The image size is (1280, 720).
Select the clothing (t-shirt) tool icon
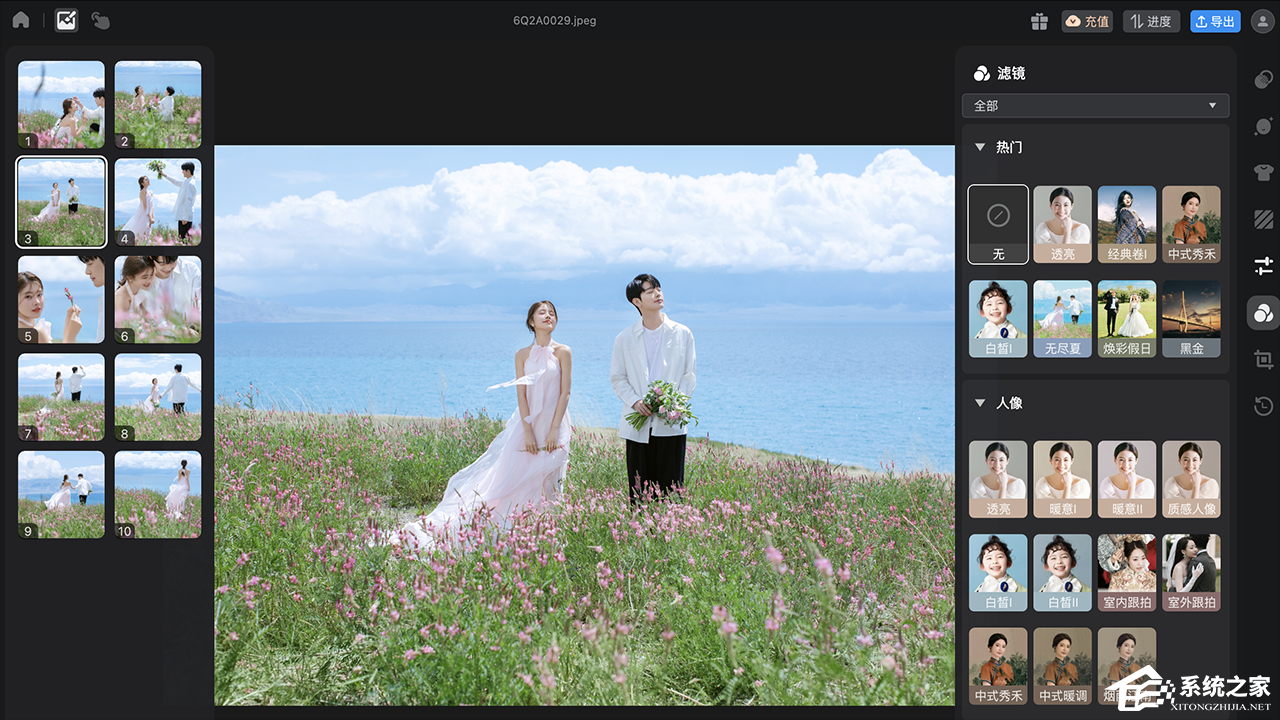[x=1263, y=172]
